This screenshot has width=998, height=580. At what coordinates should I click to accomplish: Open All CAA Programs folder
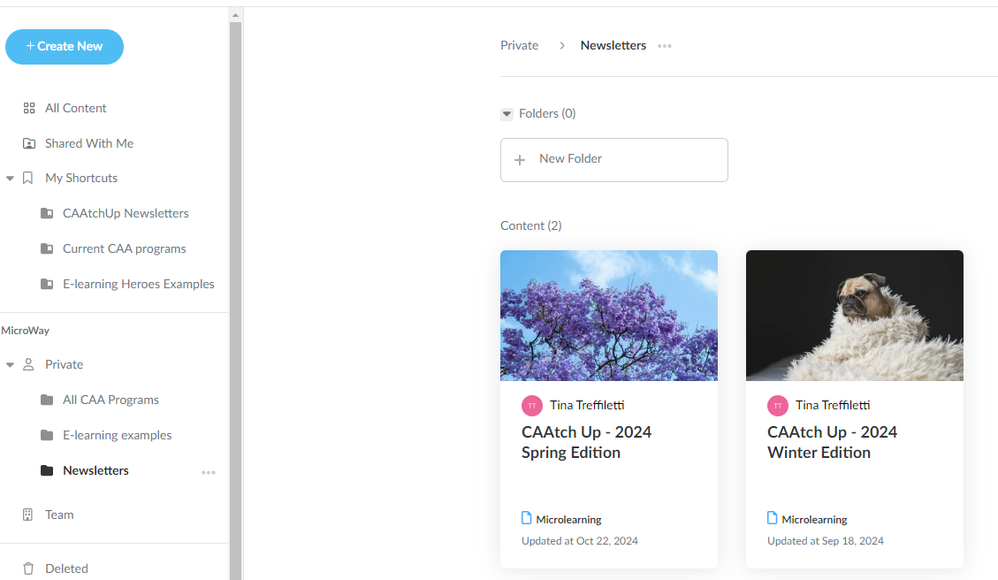tap(110, 400)
